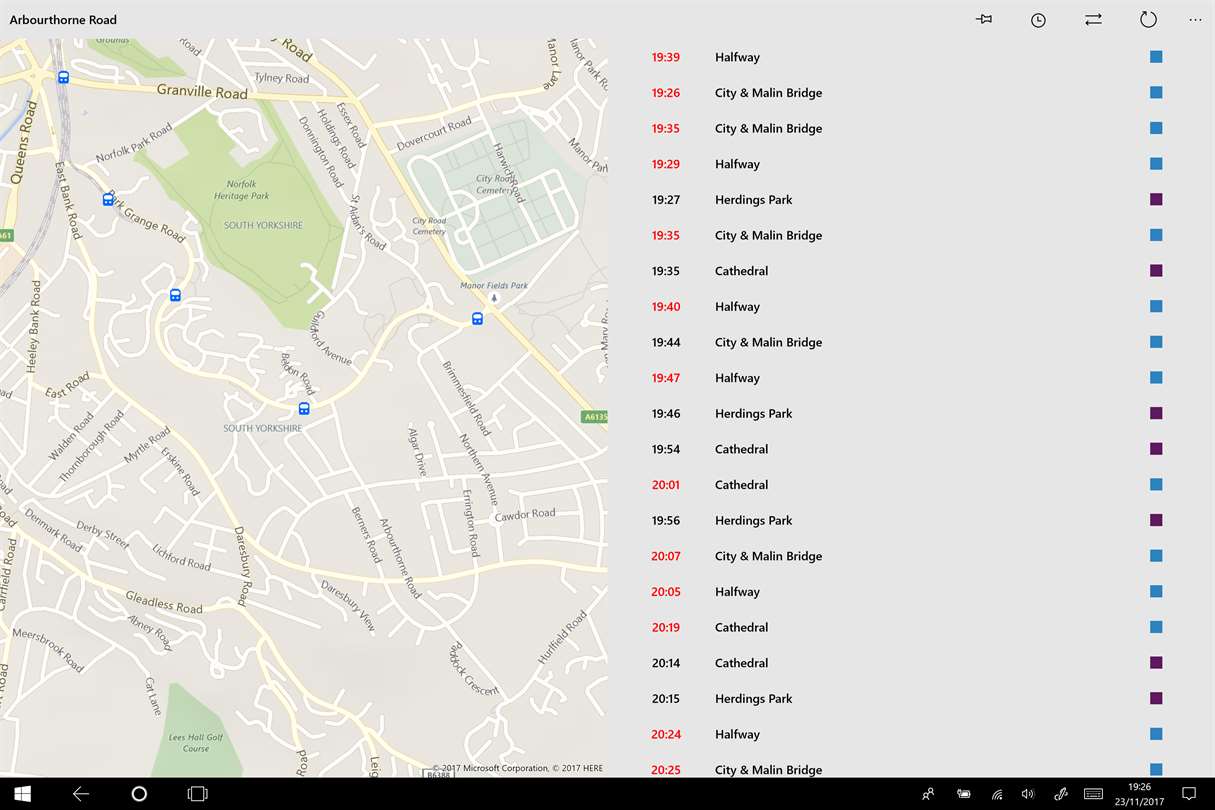Refresh departures with the circular arrow icon
This screenshot has width=1215, height=810.
pos(1148,20)
